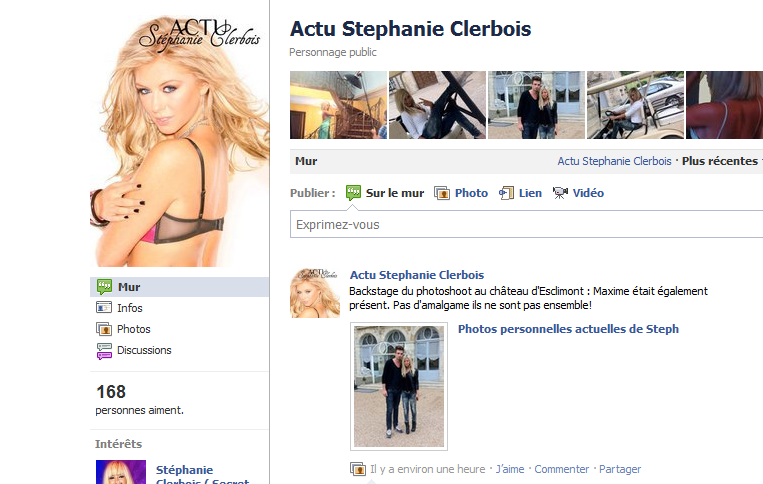This screenshot has width=763, height=484.
Task: Click the Intérêts interest page thumbnail
Action: [121, 472]
